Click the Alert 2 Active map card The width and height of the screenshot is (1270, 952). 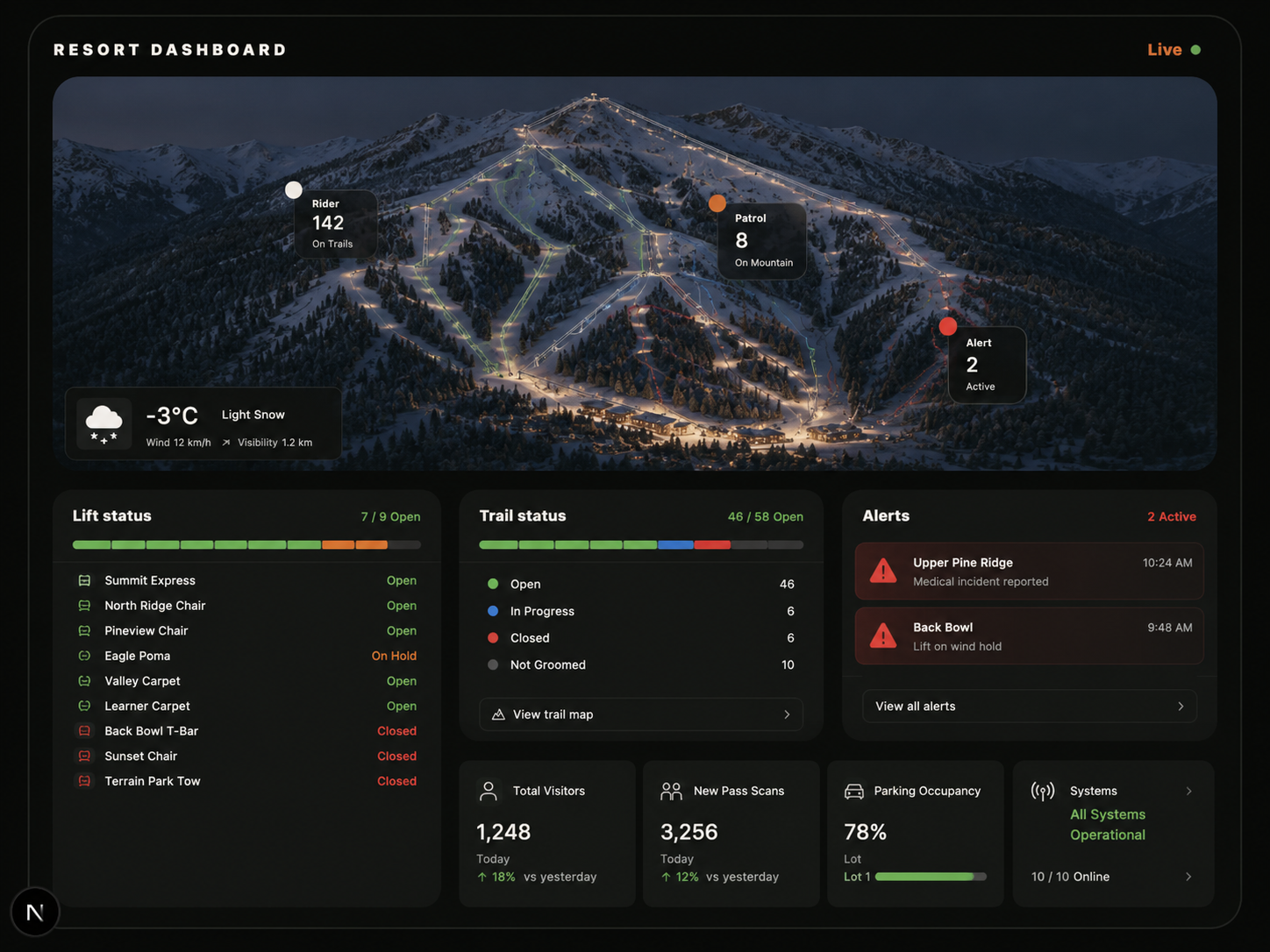click(988, 366)
